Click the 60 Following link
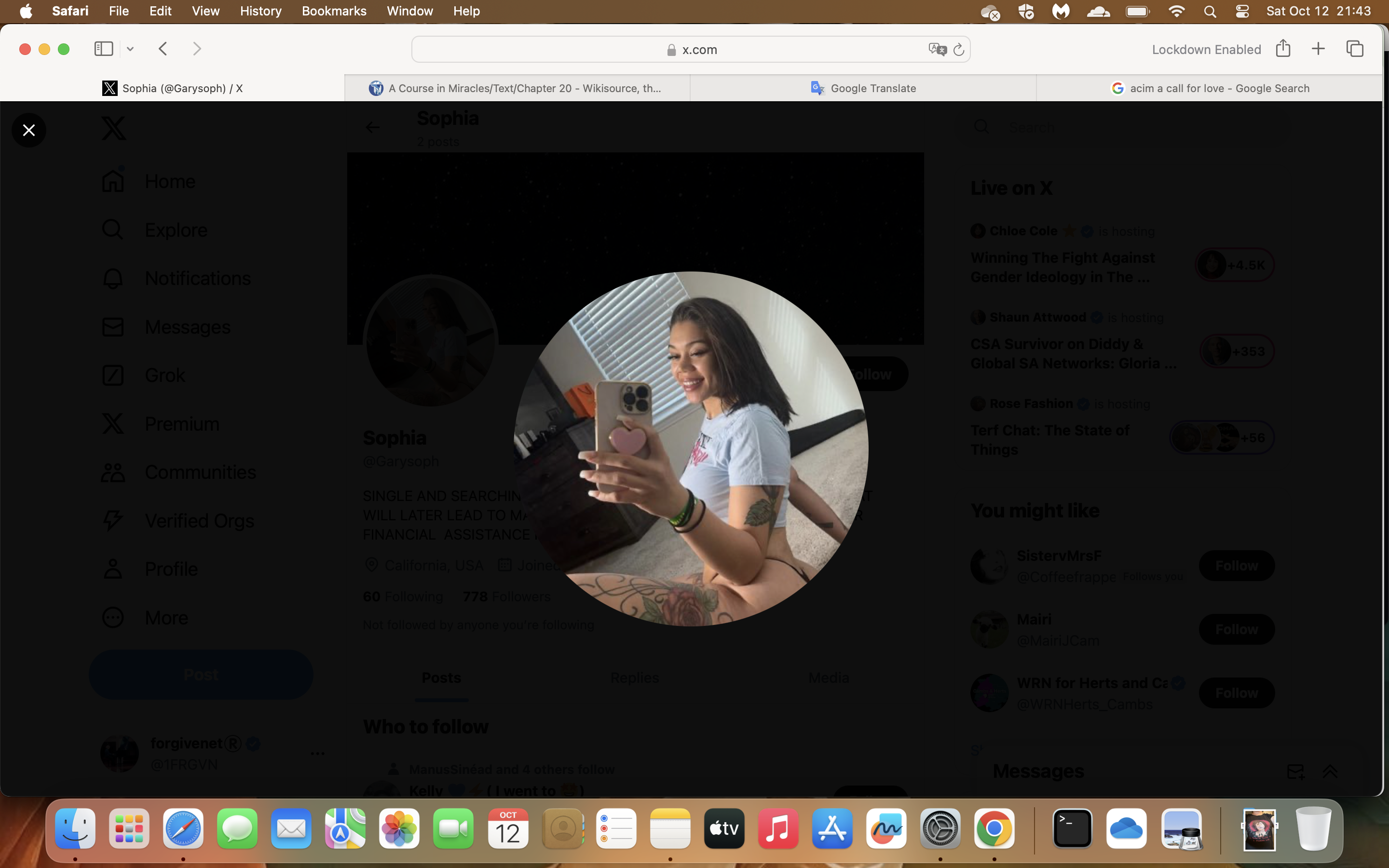The image size is (1389, 868). [403, 597]
